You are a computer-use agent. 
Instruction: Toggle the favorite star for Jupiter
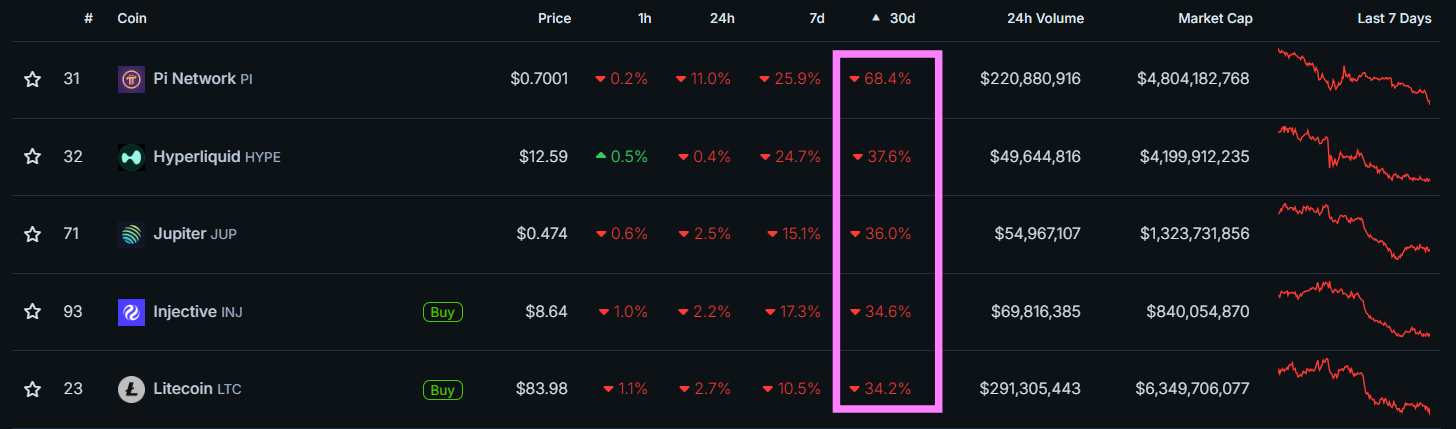pos(32,234)
